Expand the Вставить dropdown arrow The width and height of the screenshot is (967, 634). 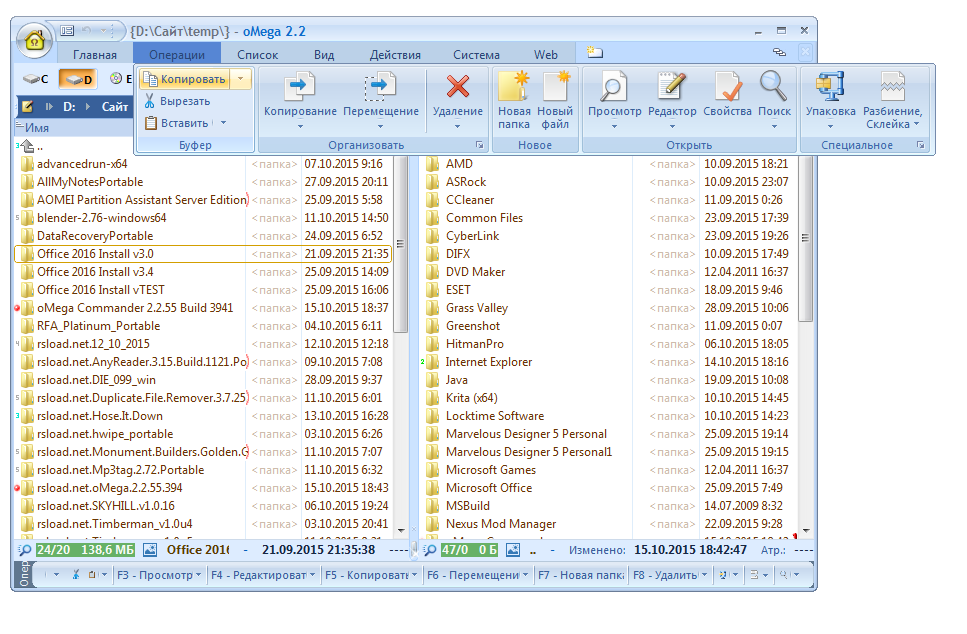click(223, 123)
